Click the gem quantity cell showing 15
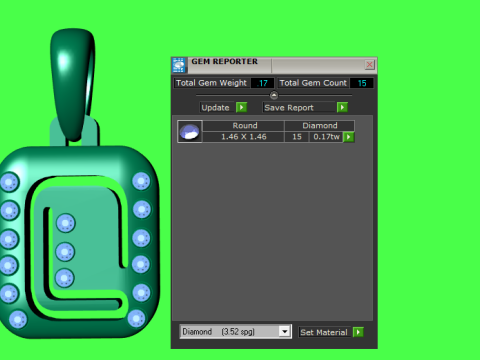This screenshot has height=360, width=480. click(297, 137)
